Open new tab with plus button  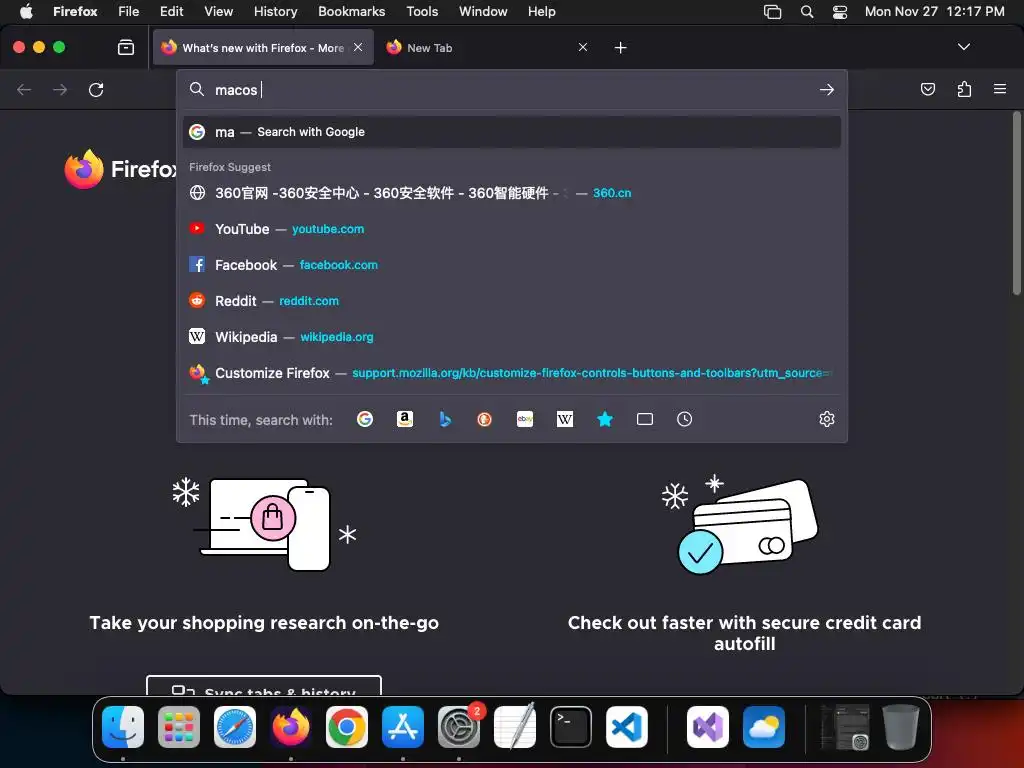point(620,48)
